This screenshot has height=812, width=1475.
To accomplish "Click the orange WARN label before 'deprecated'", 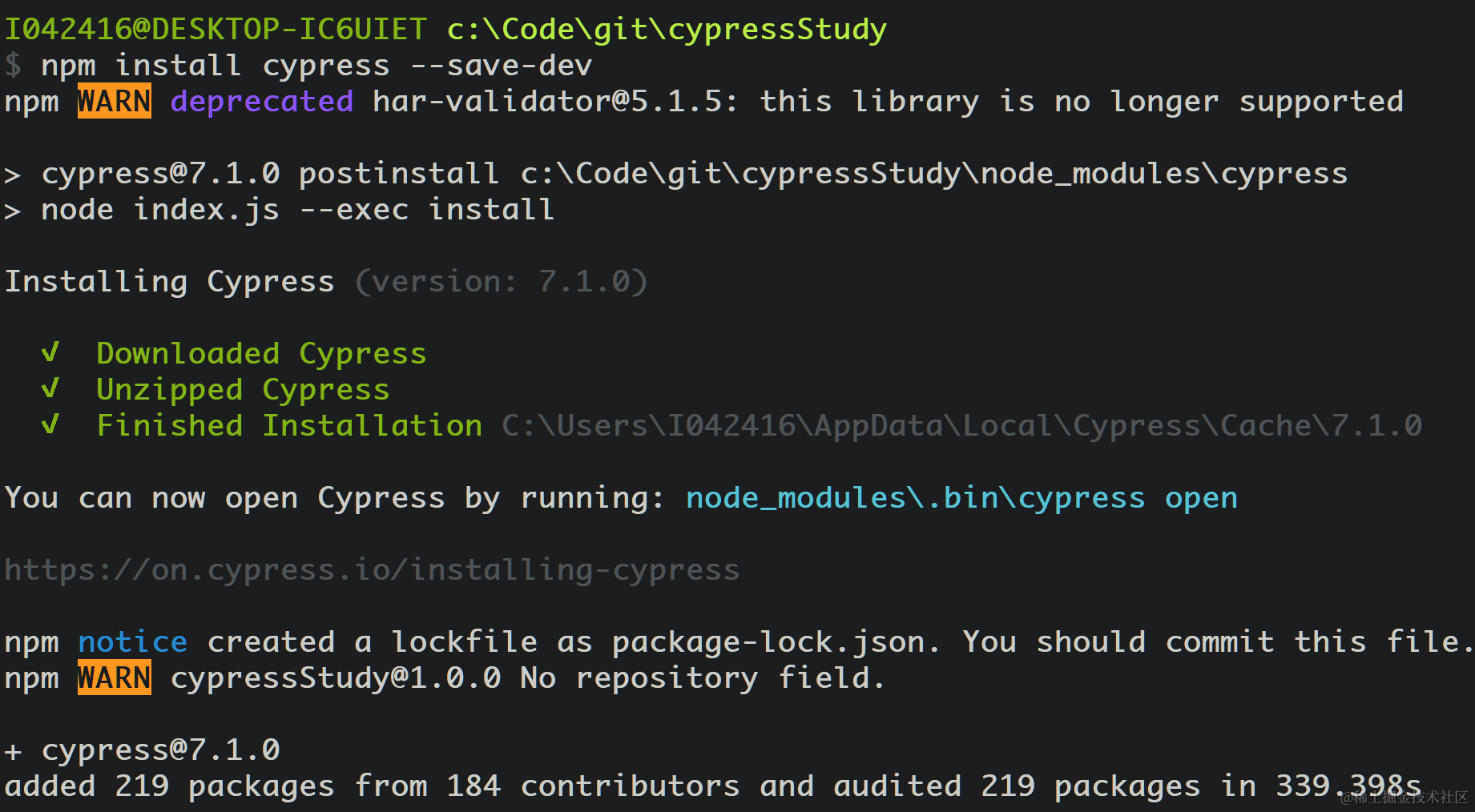I will pos(115,101).
